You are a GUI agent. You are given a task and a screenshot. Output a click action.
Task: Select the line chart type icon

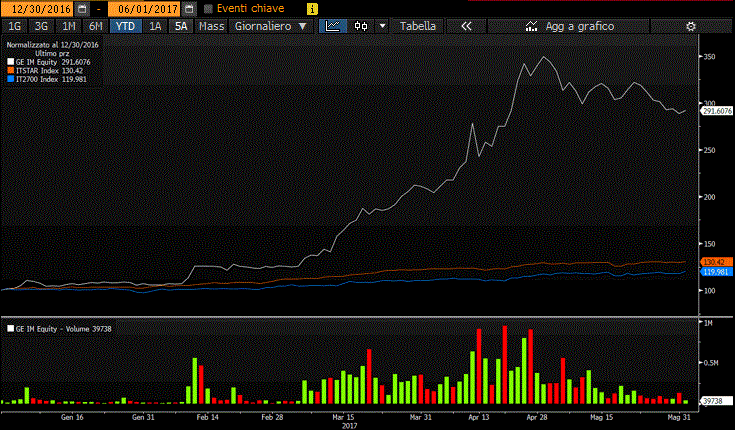click(x=331, y=26)
